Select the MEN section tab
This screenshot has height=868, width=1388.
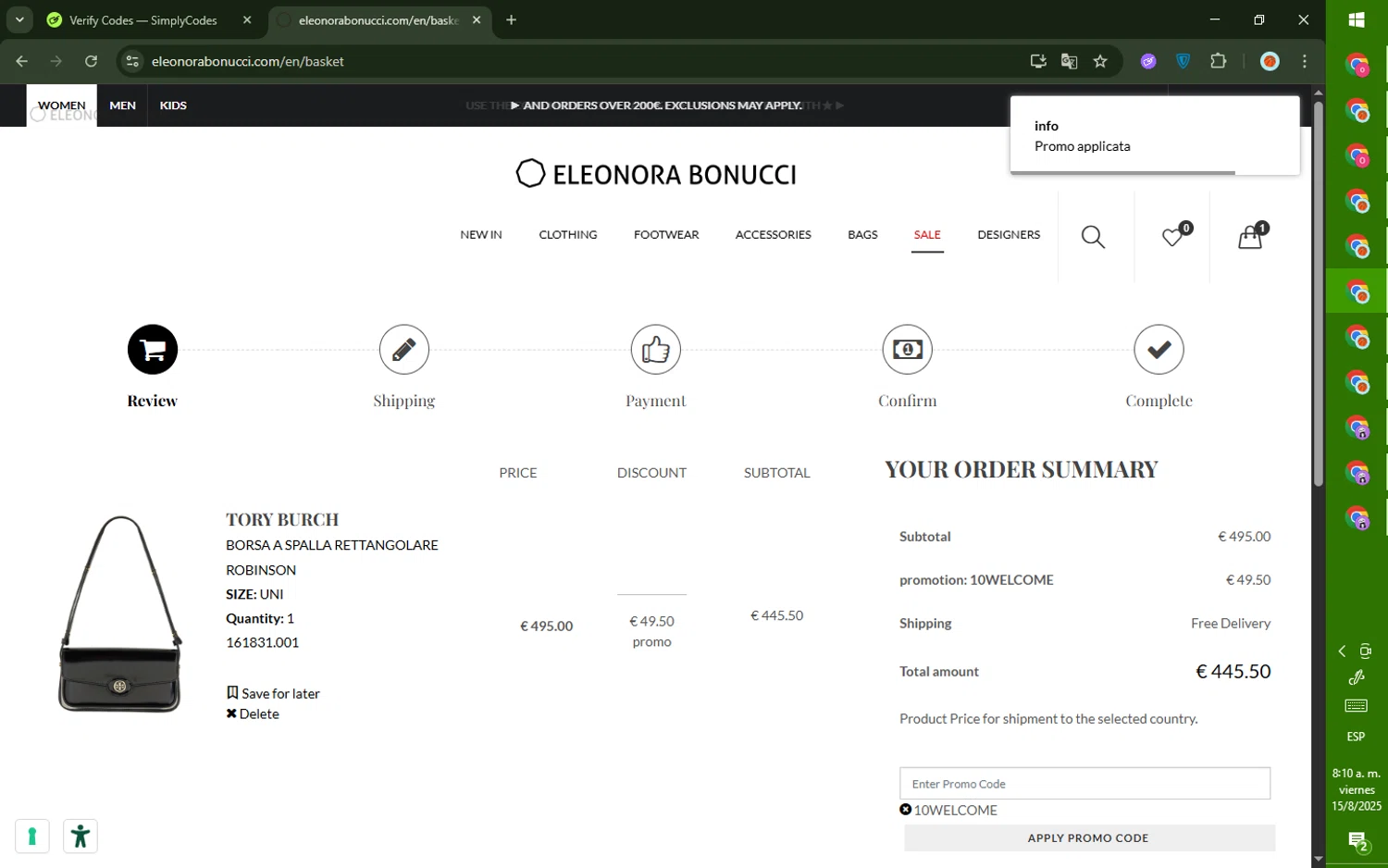pos(122,105)
